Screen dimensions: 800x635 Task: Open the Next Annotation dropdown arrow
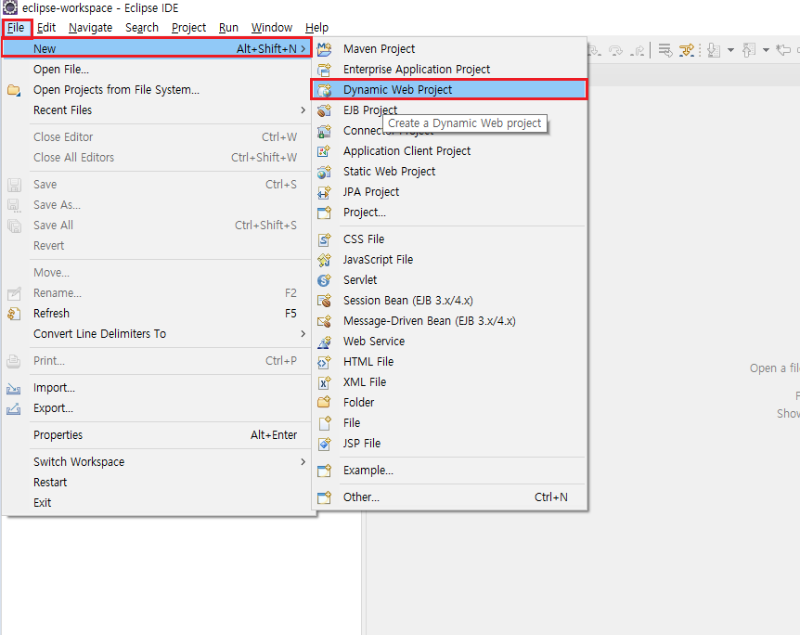[731, 50]
